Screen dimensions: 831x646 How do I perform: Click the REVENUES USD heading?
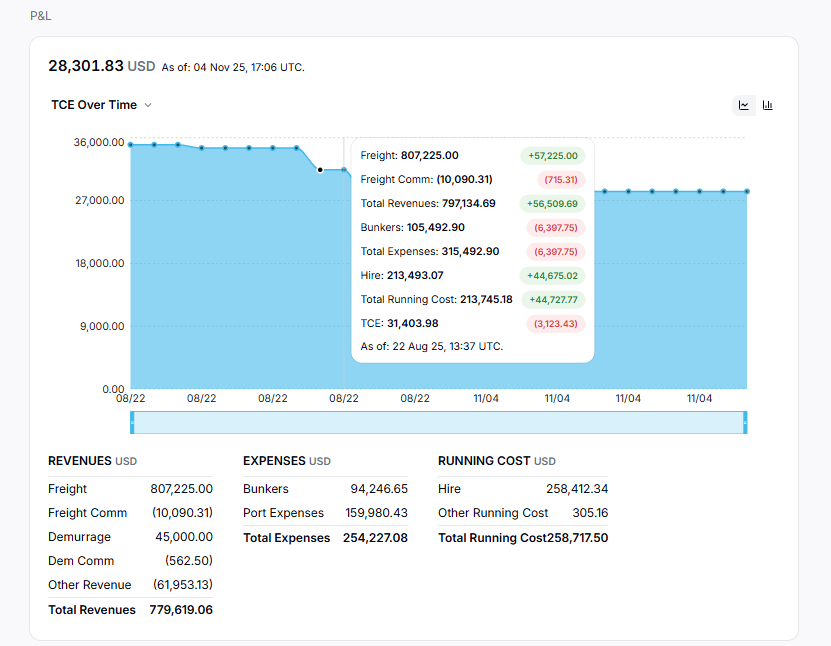pyautogui.click(x=92, y=461)
